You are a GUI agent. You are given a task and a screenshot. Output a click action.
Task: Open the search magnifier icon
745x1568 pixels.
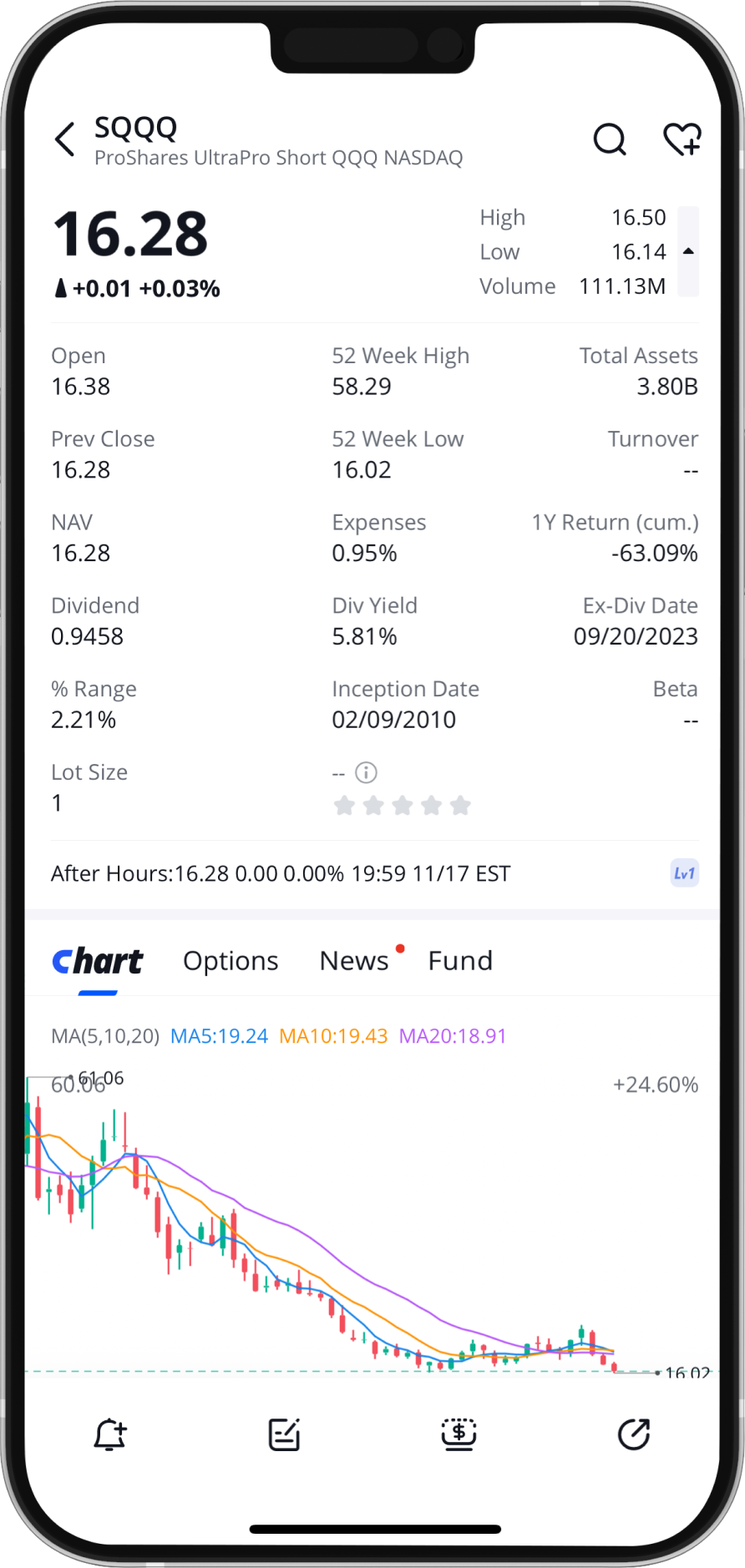(x=610, y=139)
